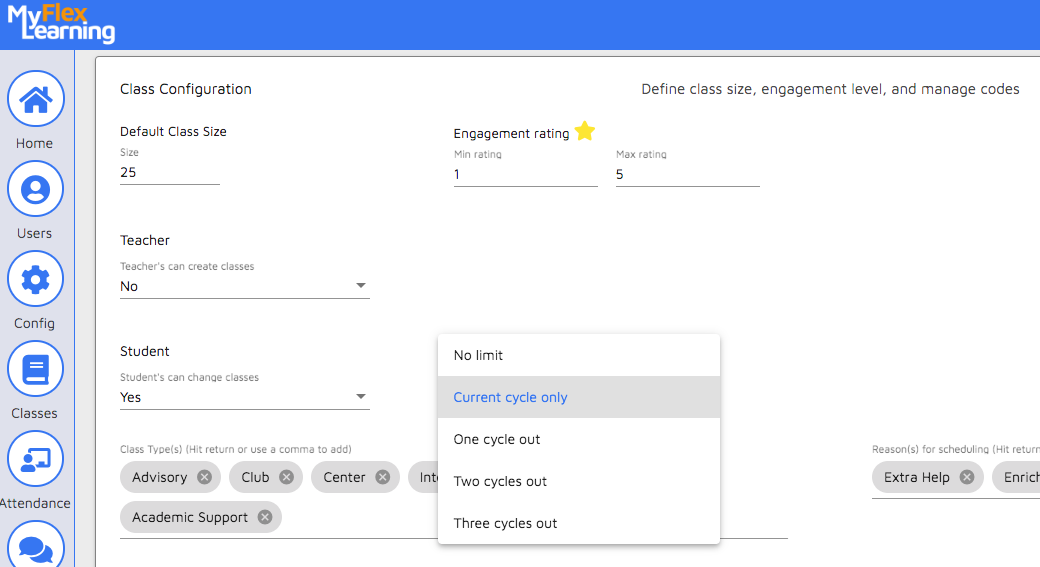Click the Default Class Size field

click(169, 172)
